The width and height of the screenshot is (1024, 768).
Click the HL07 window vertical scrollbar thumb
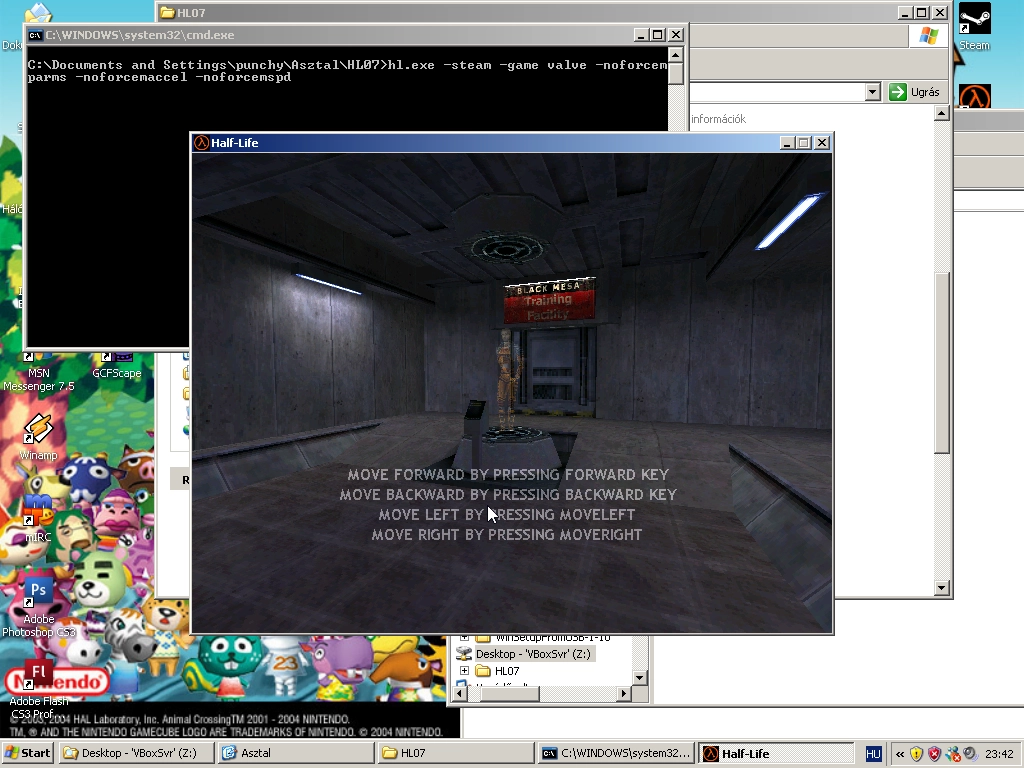pos(941,362)
